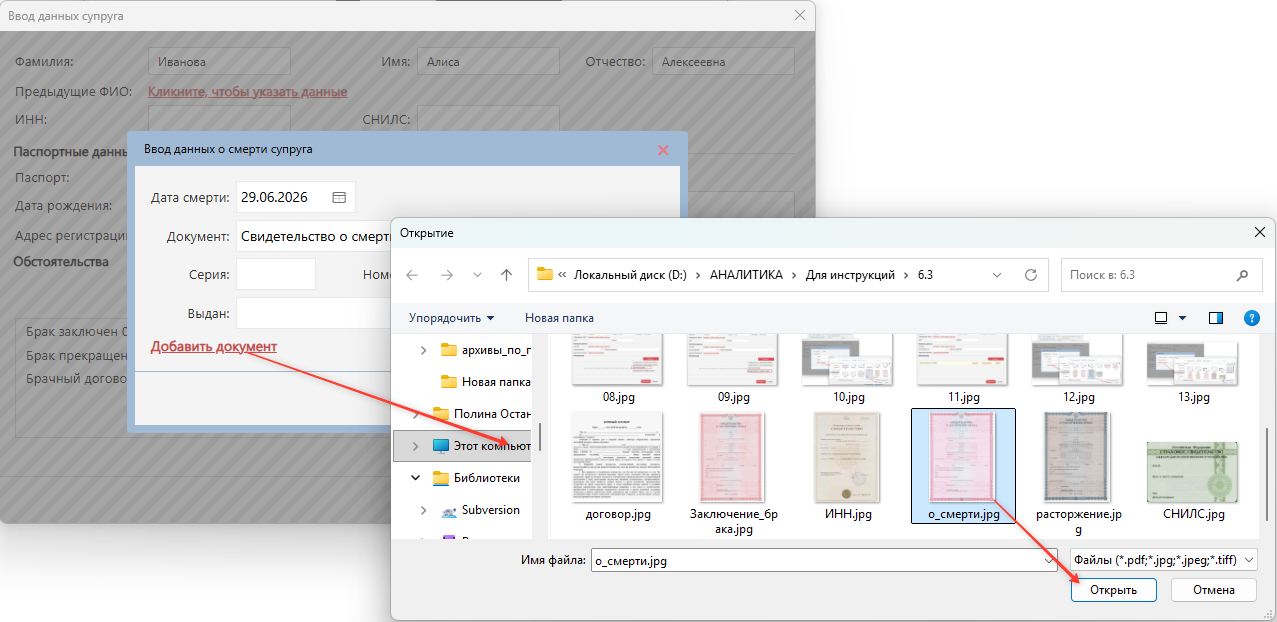Screen dimensions: 1277x622
Task: Open file dialog help icon
Action: click(x=1251, y=318)
